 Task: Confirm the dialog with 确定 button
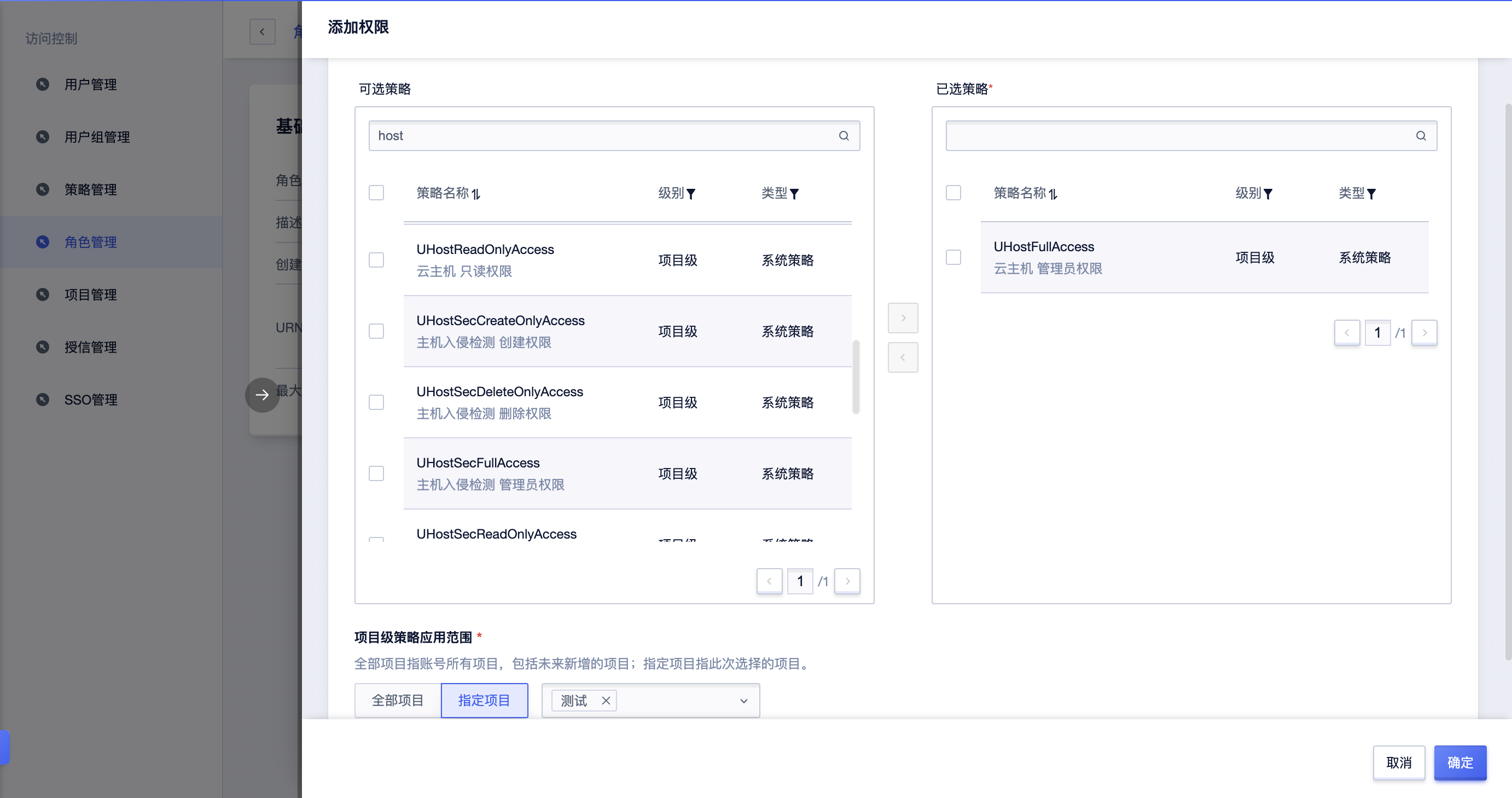1461,762
